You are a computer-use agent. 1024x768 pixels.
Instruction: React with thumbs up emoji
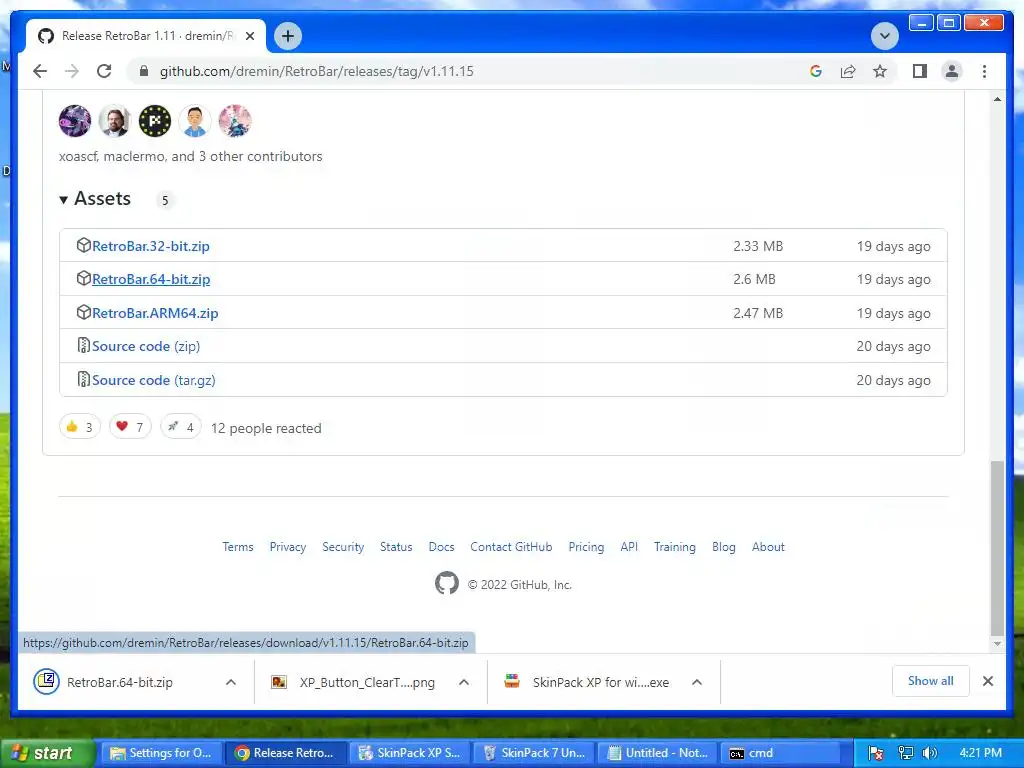[x=80, y=427]
